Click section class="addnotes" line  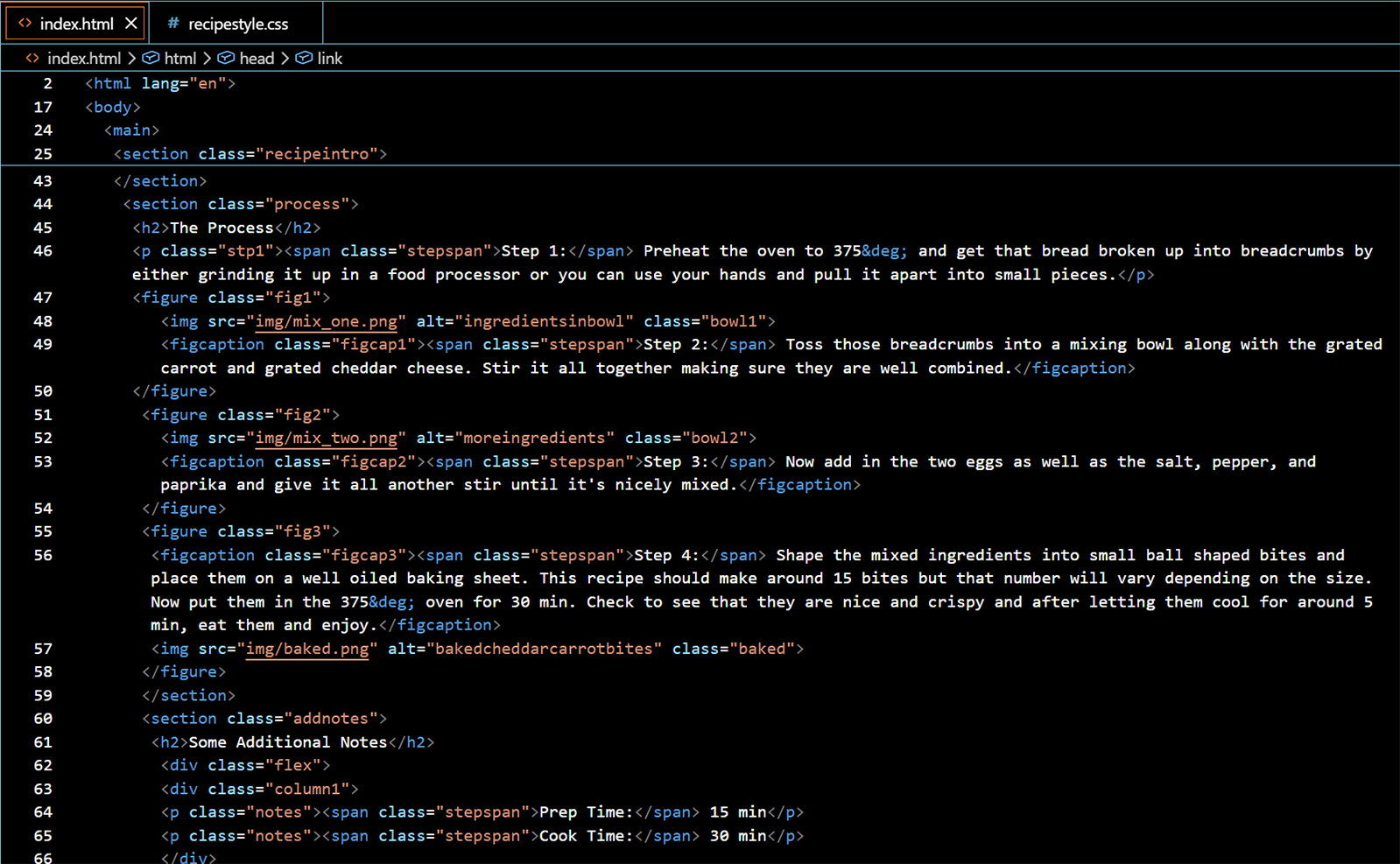(x=264, y=719)
